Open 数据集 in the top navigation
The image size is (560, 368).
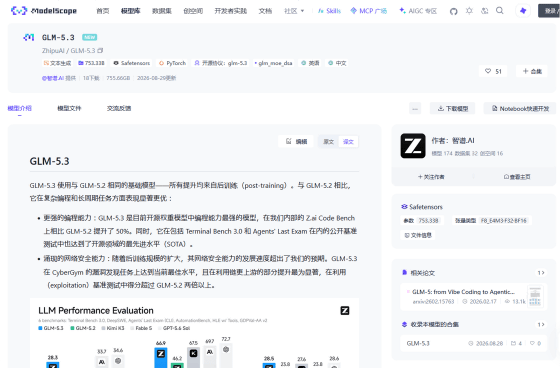pyautogui.click(x=162, y=11)
